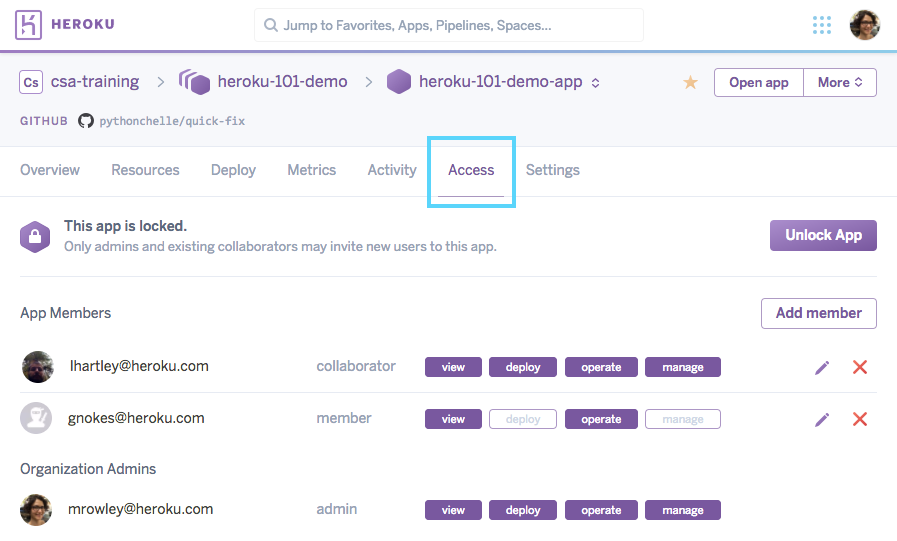Image resolution: width=897 pixels, height=541 pixels.
Task: Focus the Jump to Favorites search field
Action: tap(449, 25)
